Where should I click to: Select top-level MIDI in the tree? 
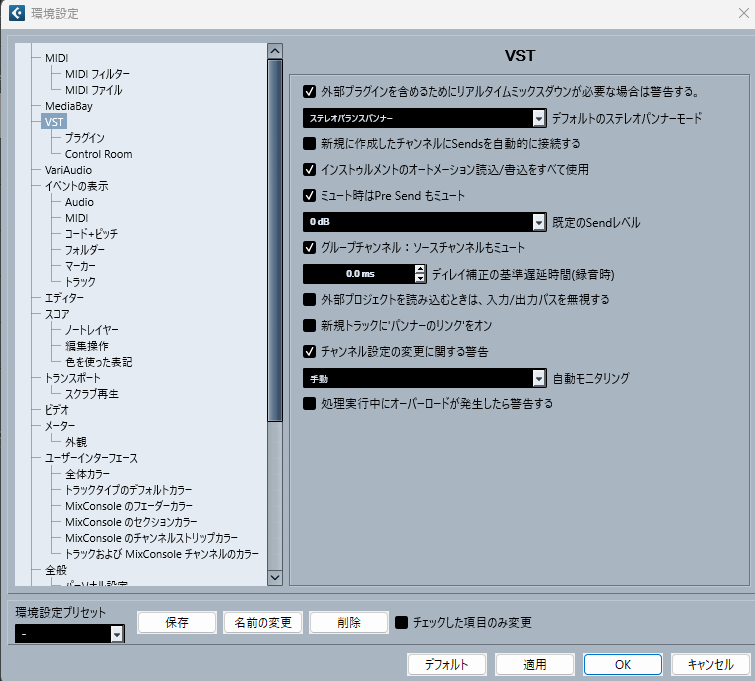click(56, 58)
